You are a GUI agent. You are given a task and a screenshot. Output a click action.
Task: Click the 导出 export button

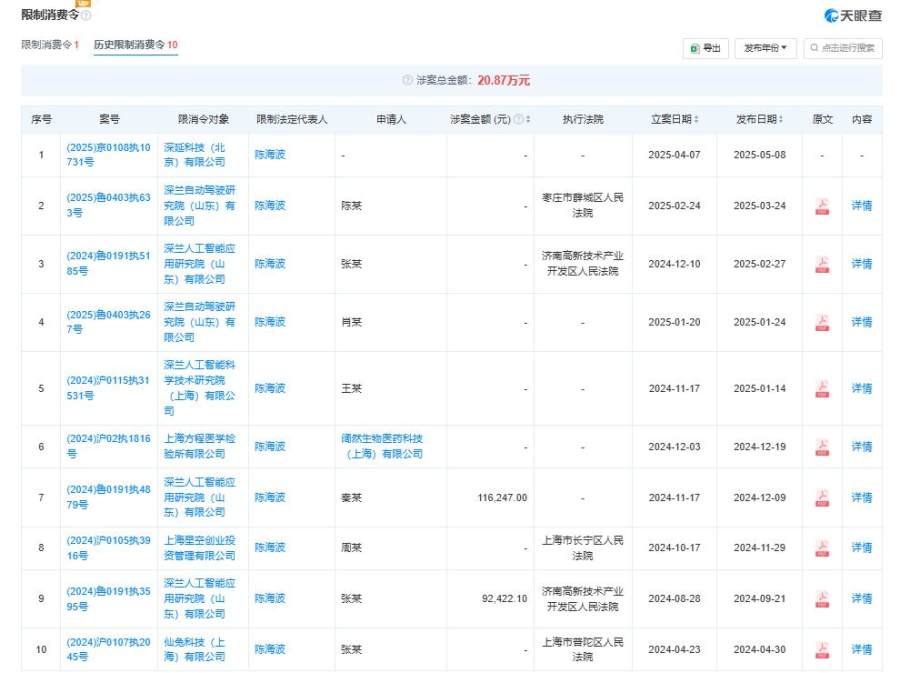click(x=705, y=48)
